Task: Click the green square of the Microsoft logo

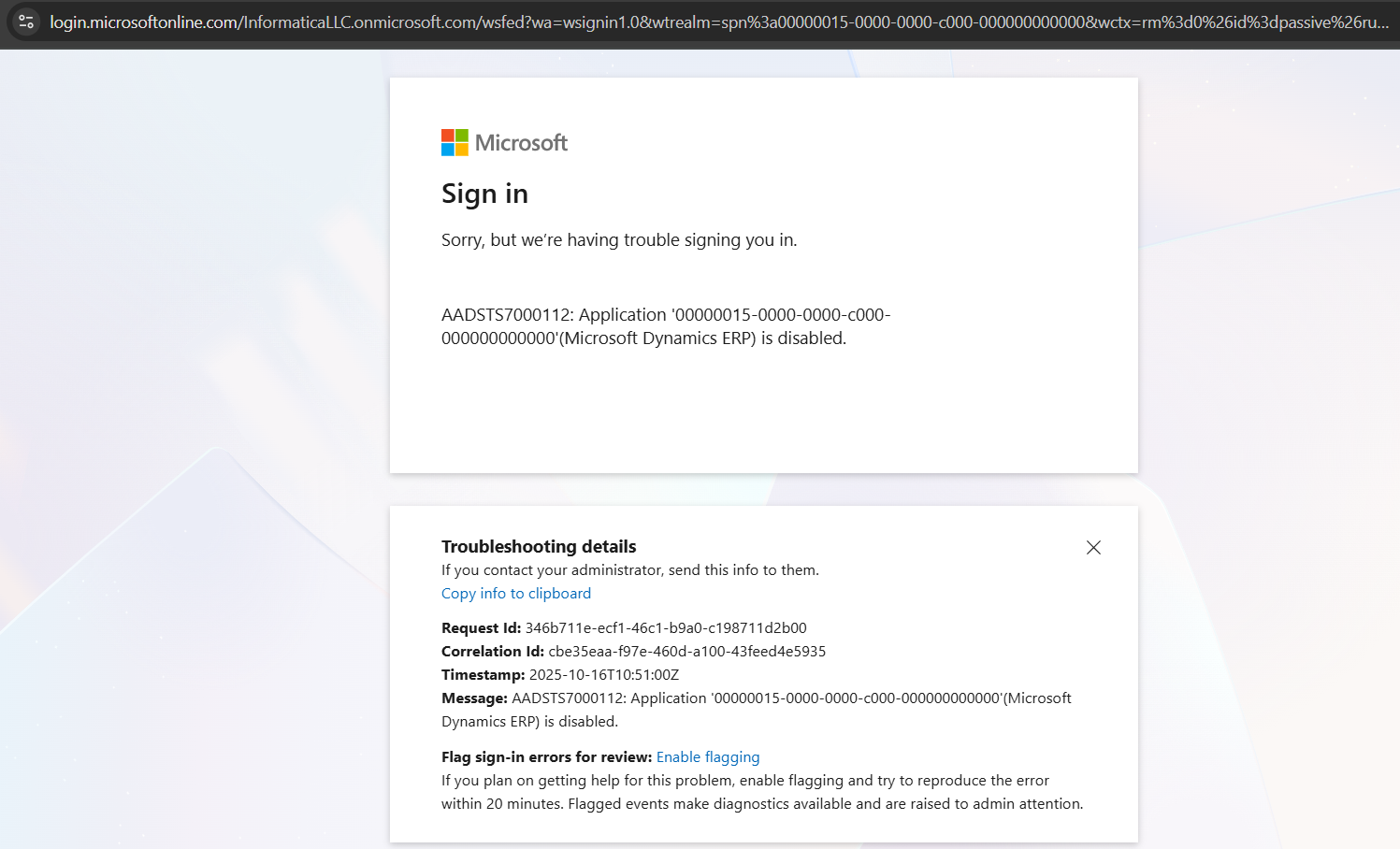Action: tap(460, 135)
